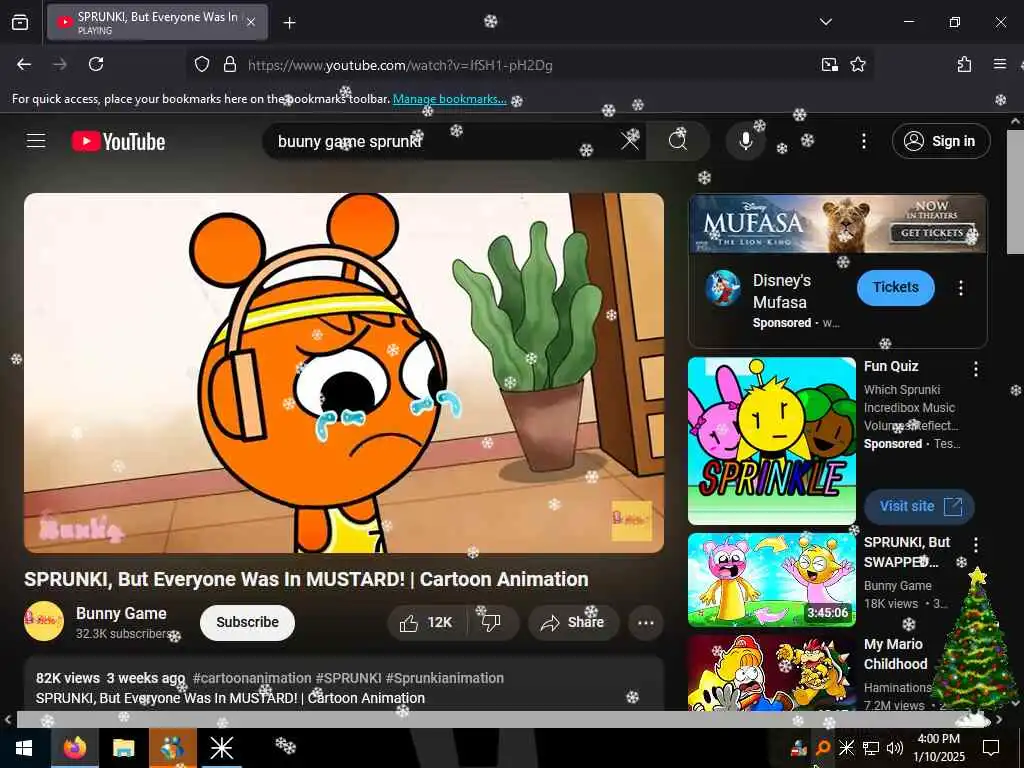The height and width of the screenshot is (768, 1024).
Task: Open YouTube guide hamburger menu
Action: pyautogui.click(x=36, y=141)
